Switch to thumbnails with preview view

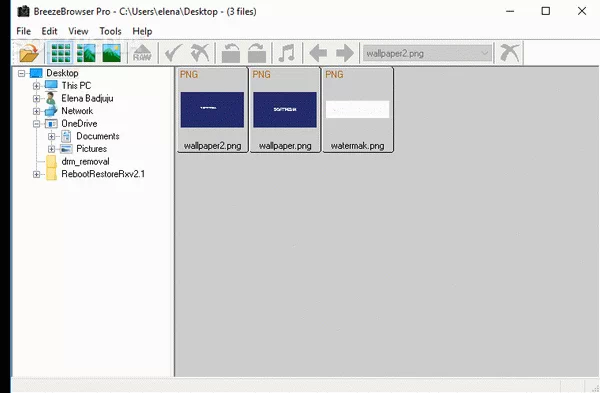click(x=86, y=53)
